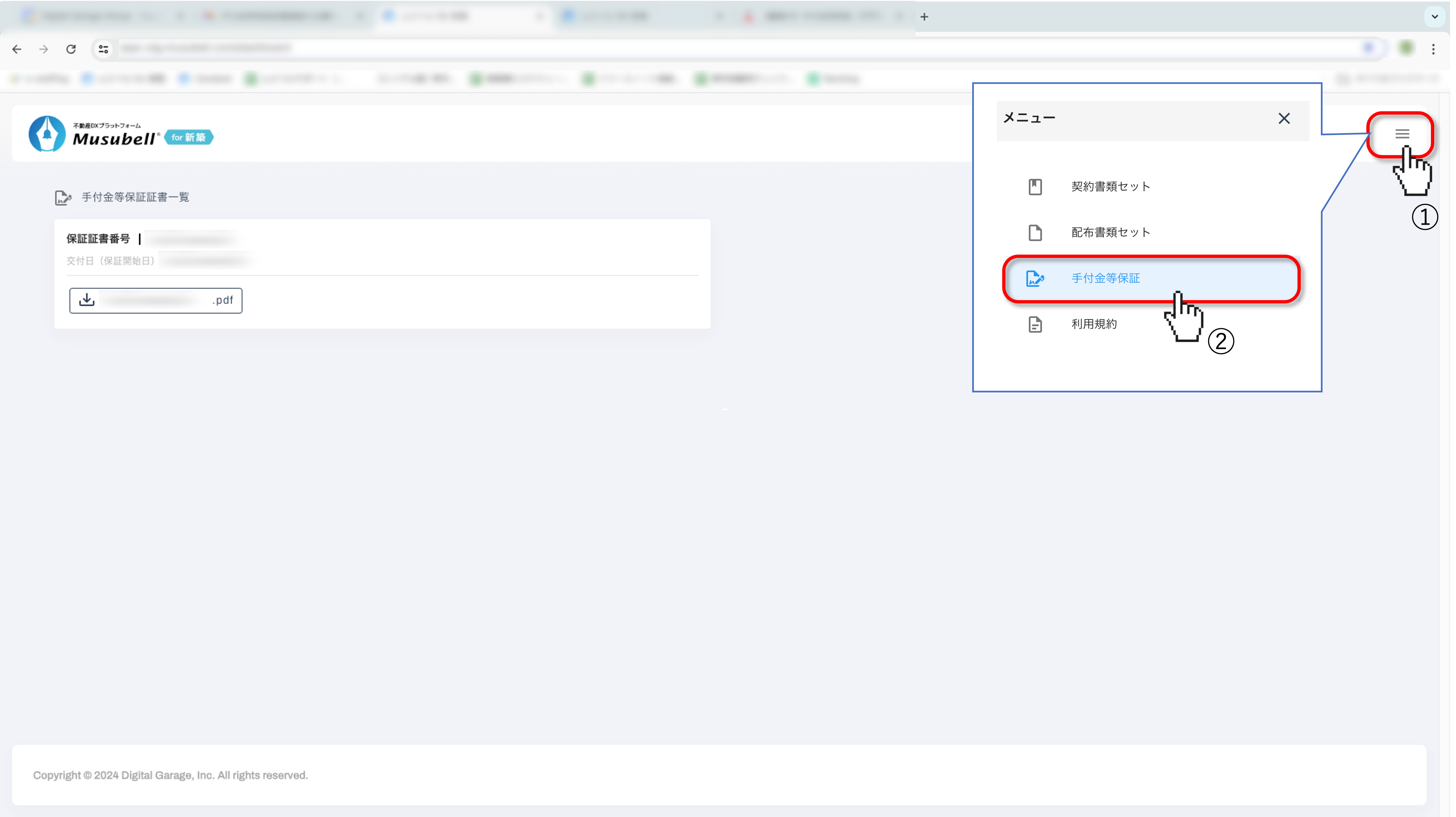Click the 手付金等保証証書一覧 heading icon
1456x817 pixels.
point(63,197)
